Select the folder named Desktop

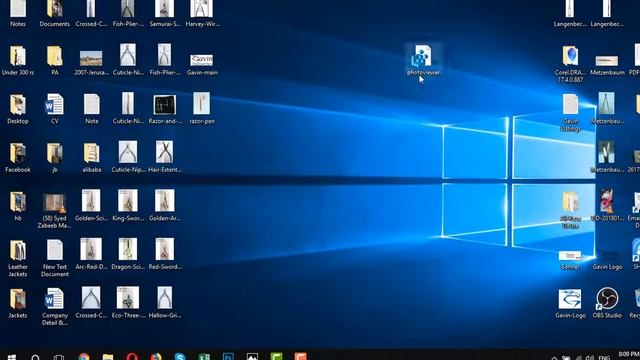[x=18, y=109]
